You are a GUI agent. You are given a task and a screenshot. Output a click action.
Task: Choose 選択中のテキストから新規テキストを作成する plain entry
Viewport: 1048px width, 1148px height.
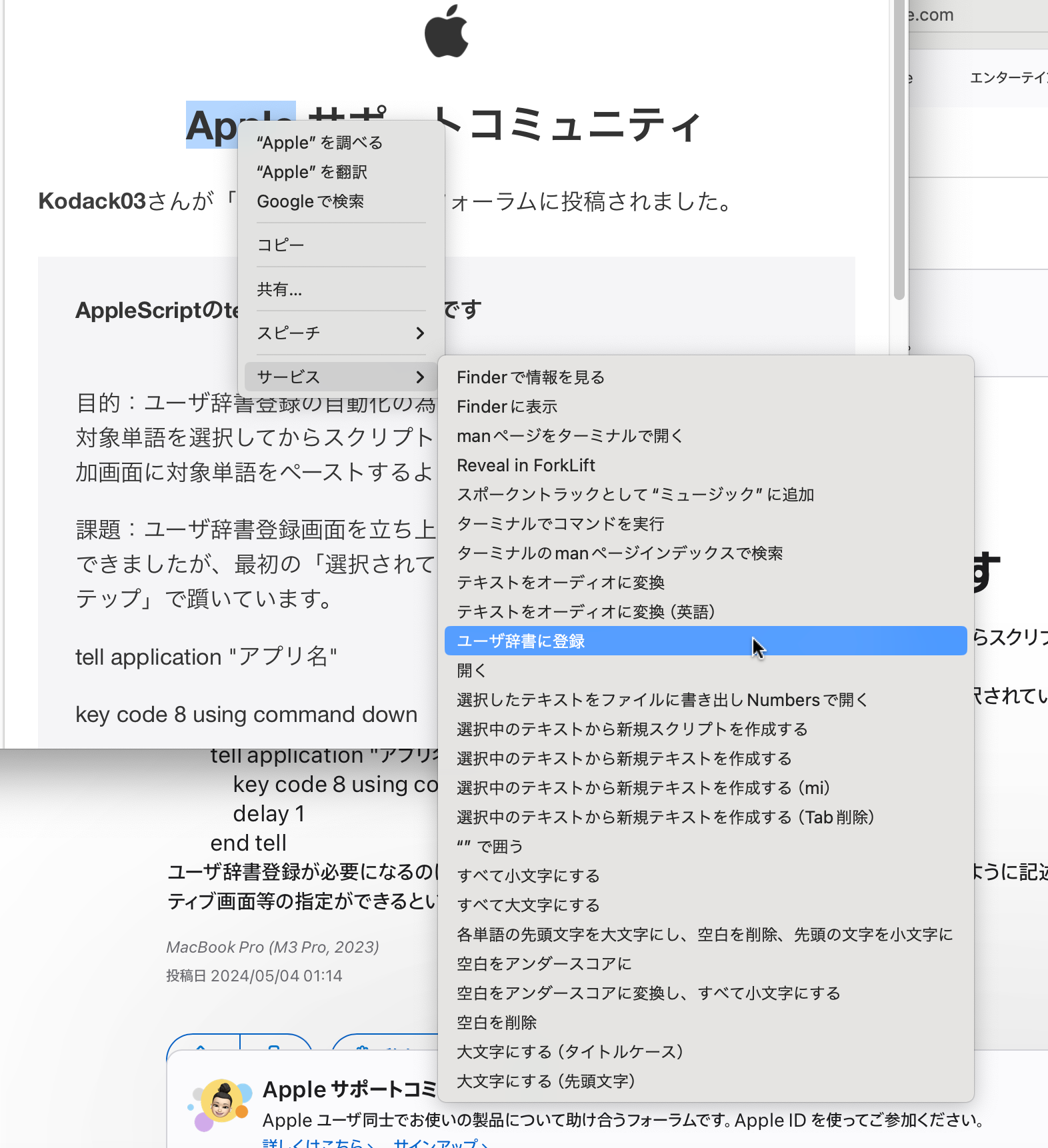706,759
